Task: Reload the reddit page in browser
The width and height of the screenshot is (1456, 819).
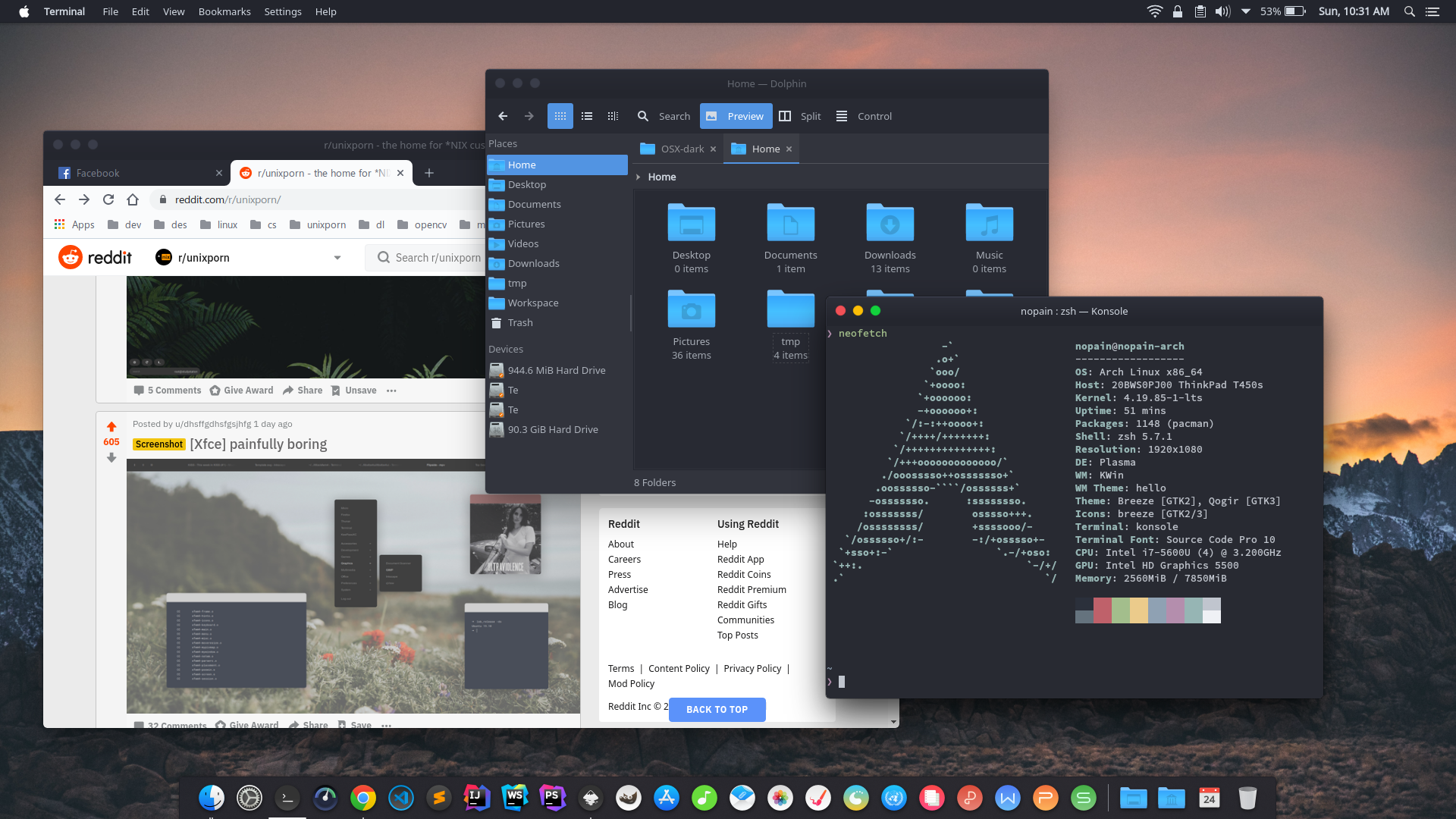Action: click(108, 199)
